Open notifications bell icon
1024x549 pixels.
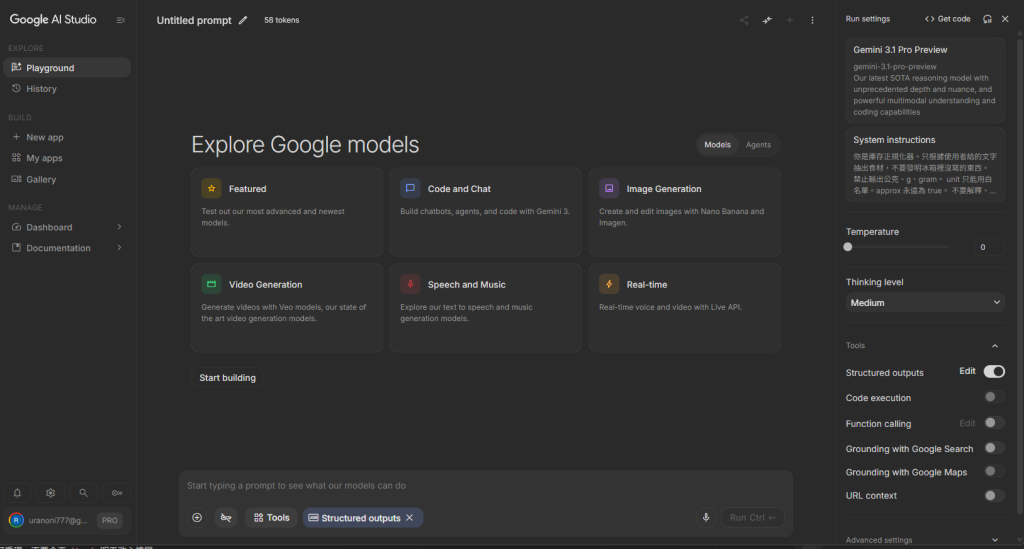18,493
